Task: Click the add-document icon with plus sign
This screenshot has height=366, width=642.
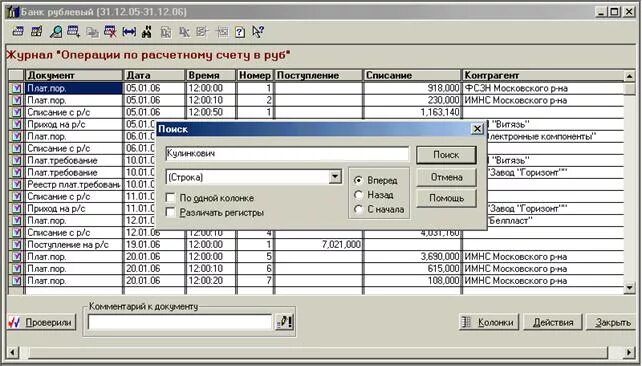Action: pos(74,32)
